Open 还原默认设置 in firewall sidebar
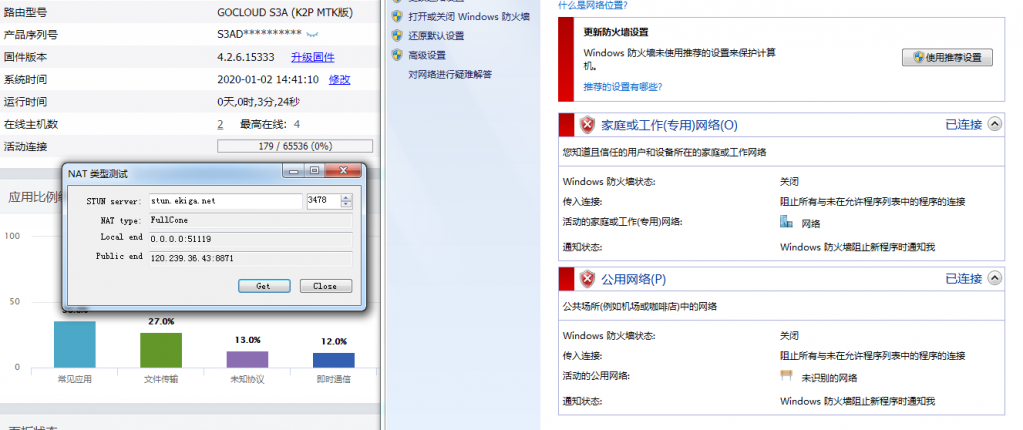 click(436, 35)
